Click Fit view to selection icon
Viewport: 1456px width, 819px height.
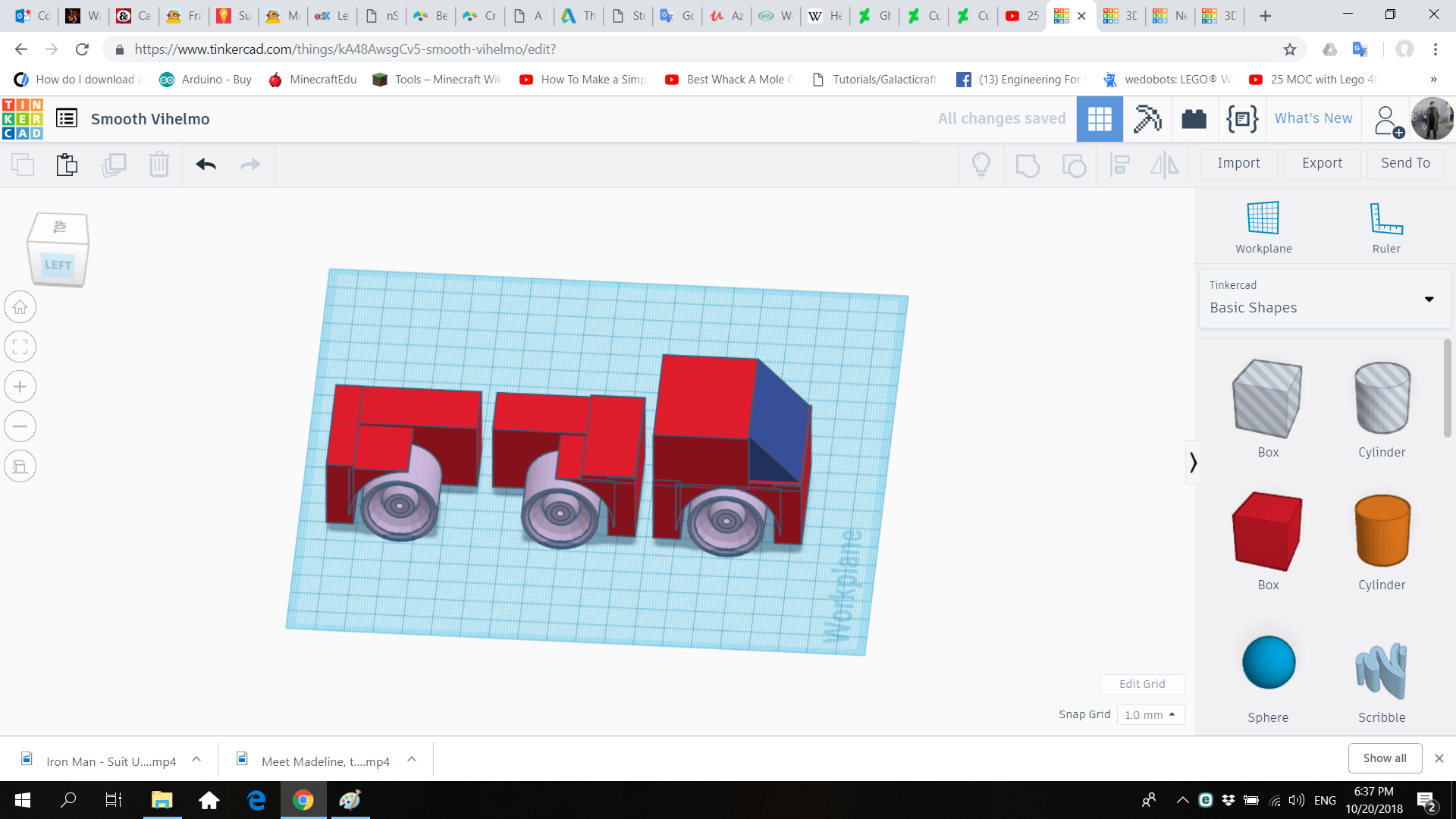(x=20, y=347)
